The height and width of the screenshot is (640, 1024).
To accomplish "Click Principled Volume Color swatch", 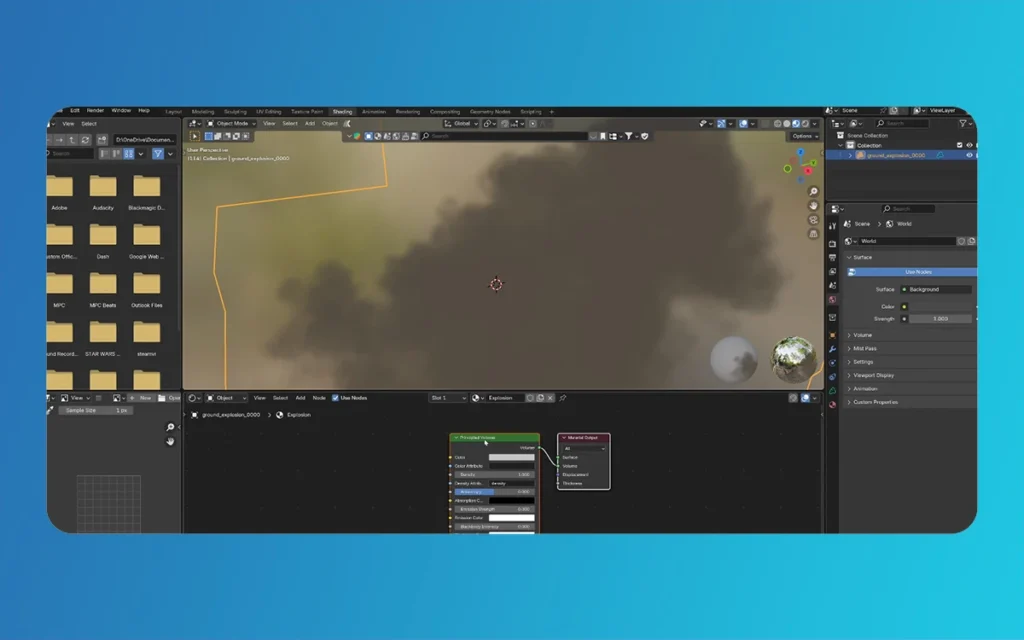I will click(x=511, y=457).
